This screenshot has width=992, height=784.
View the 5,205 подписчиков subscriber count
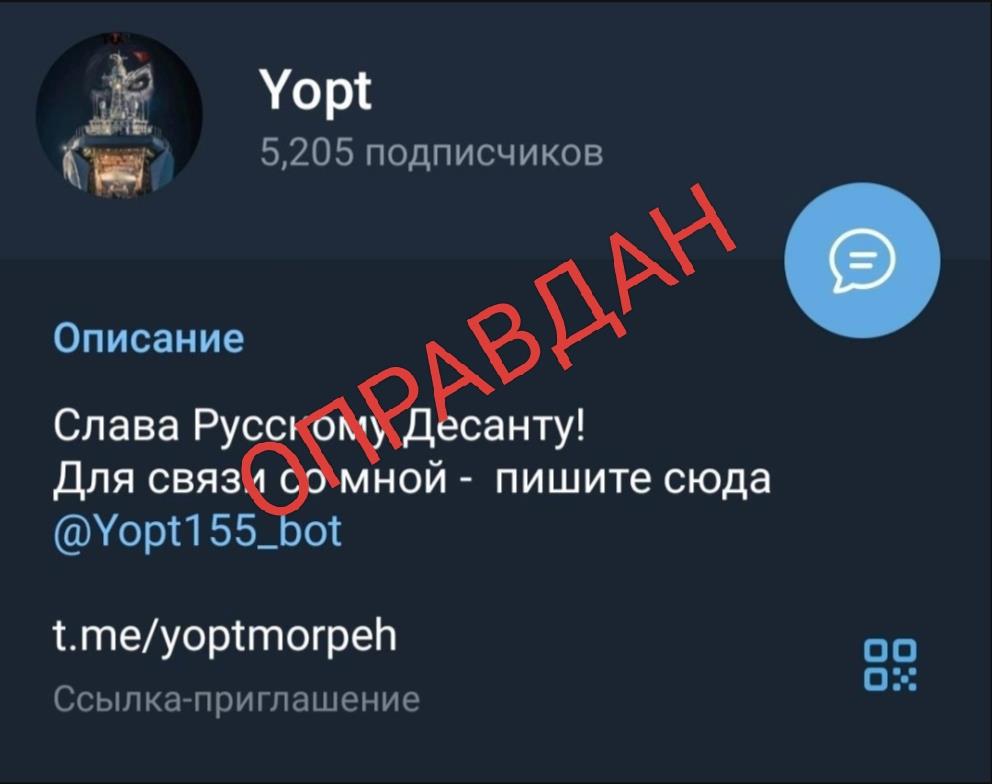431,153
